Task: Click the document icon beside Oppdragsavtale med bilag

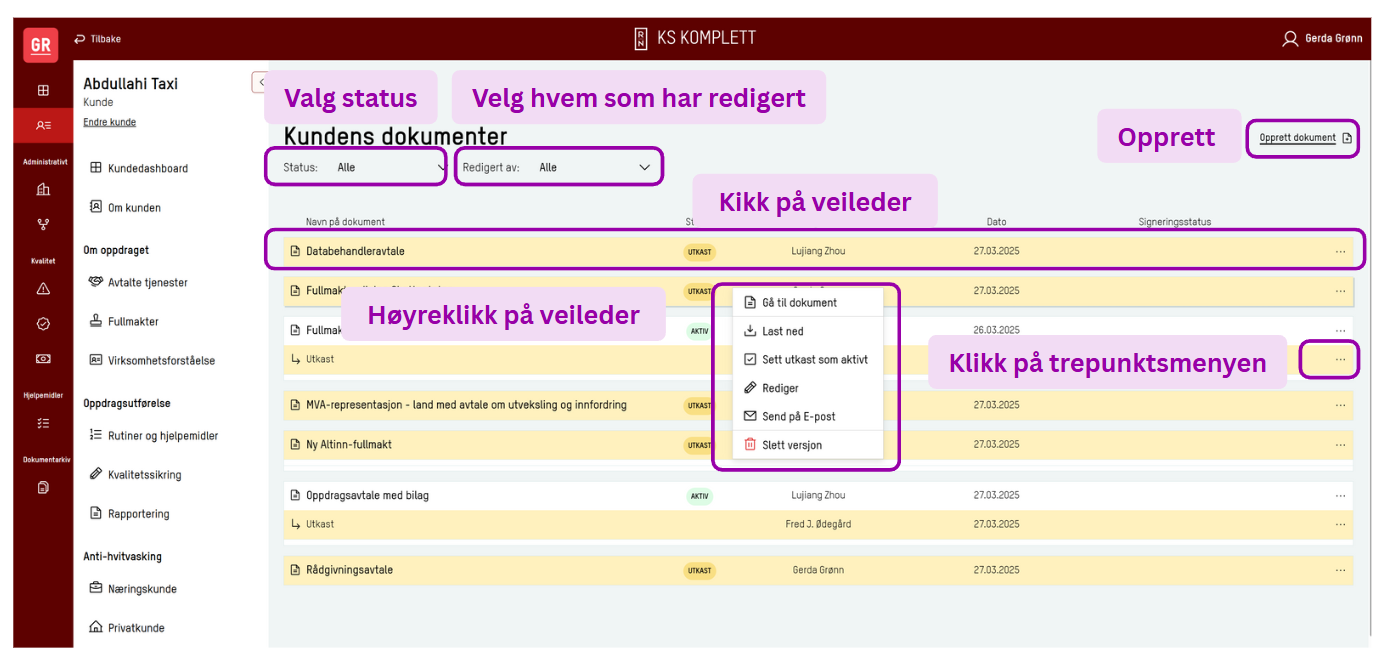Action: coord(295,495)
